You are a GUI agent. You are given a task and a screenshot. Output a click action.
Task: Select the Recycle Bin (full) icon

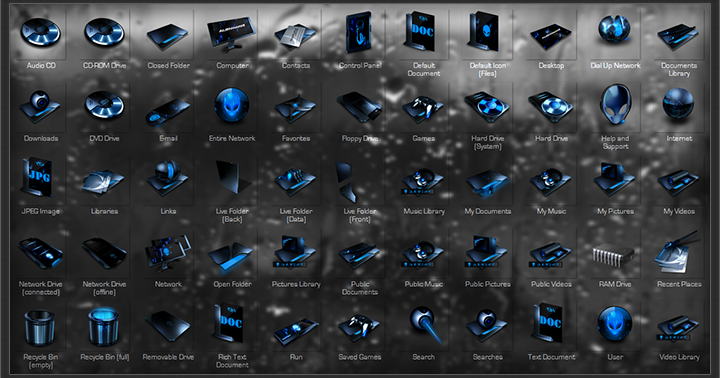pos(104,327)
